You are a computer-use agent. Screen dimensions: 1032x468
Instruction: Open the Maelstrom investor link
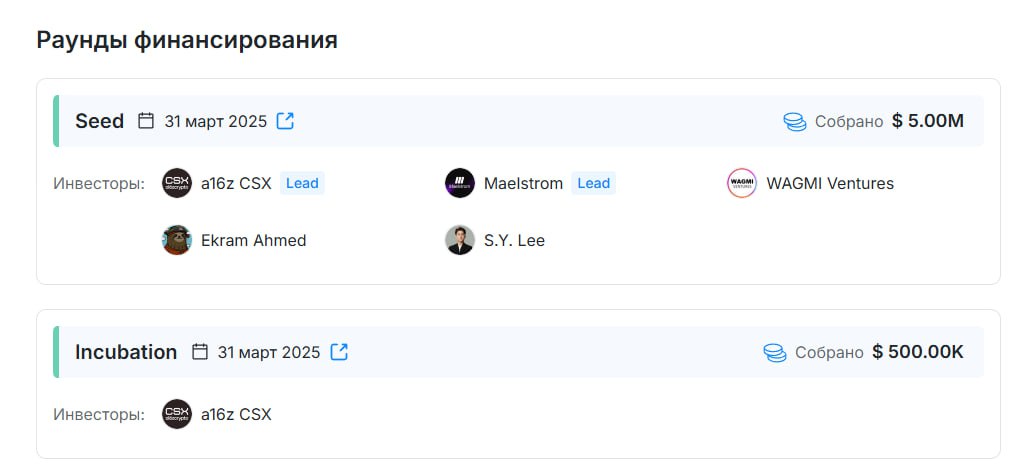pos(523,184)
